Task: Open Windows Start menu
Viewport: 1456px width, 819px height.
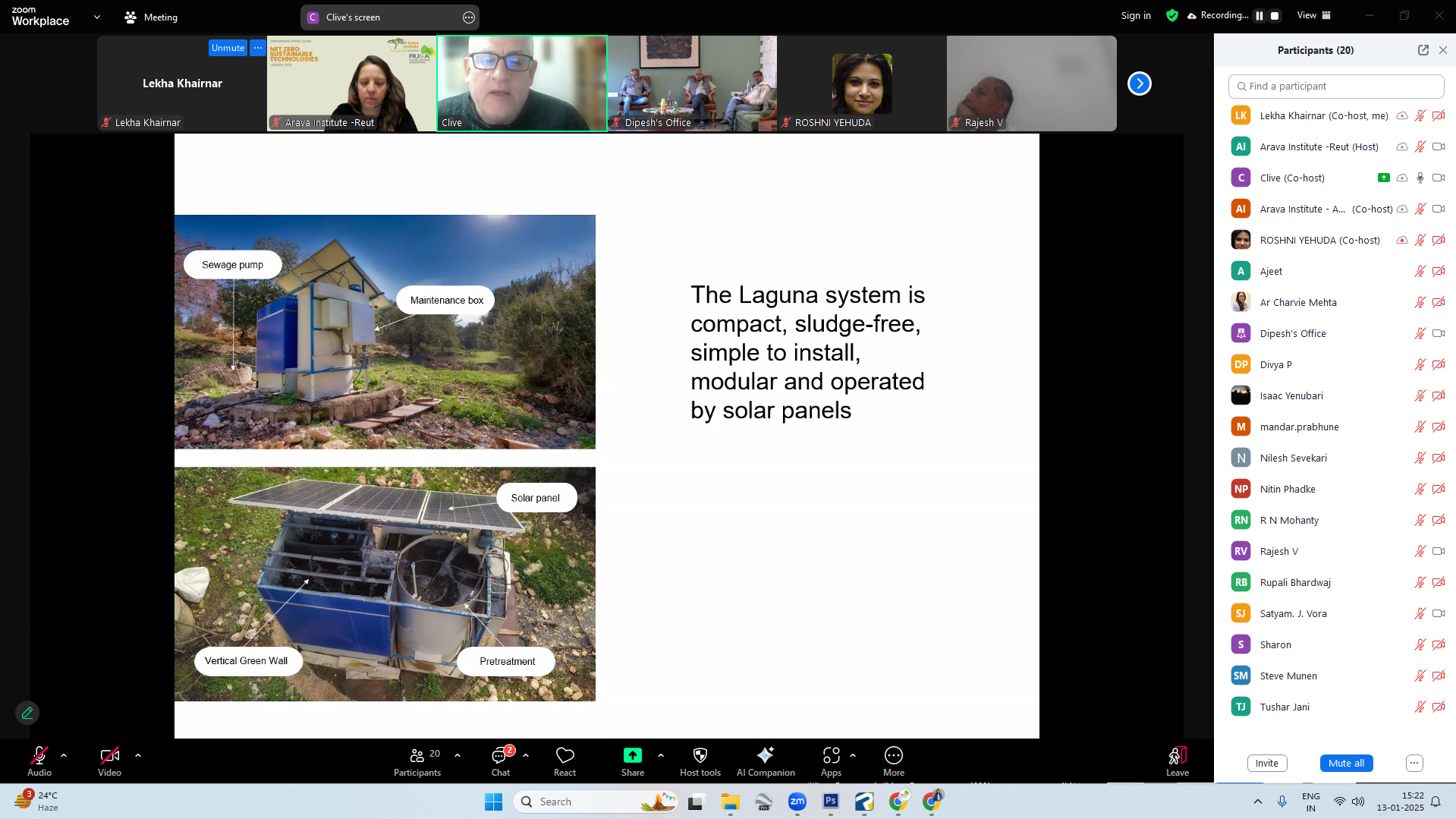Action: tap(493, 802)
